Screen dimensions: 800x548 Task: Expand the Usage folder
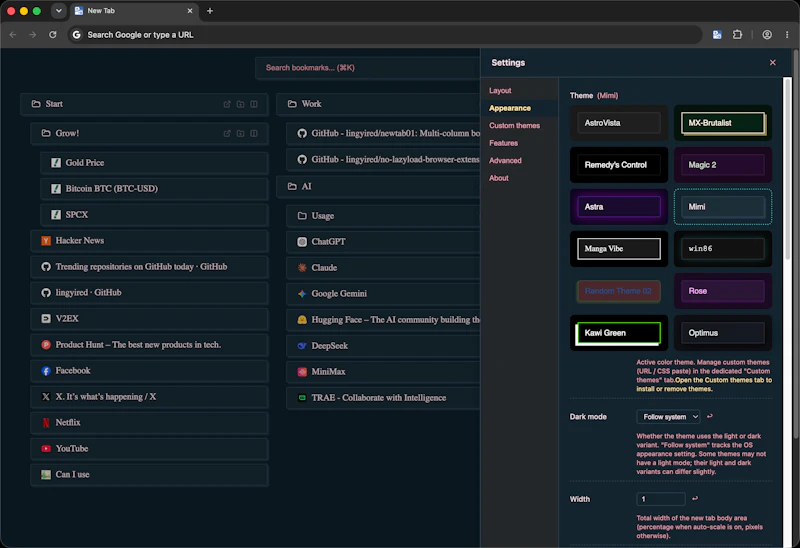[302, 216]
